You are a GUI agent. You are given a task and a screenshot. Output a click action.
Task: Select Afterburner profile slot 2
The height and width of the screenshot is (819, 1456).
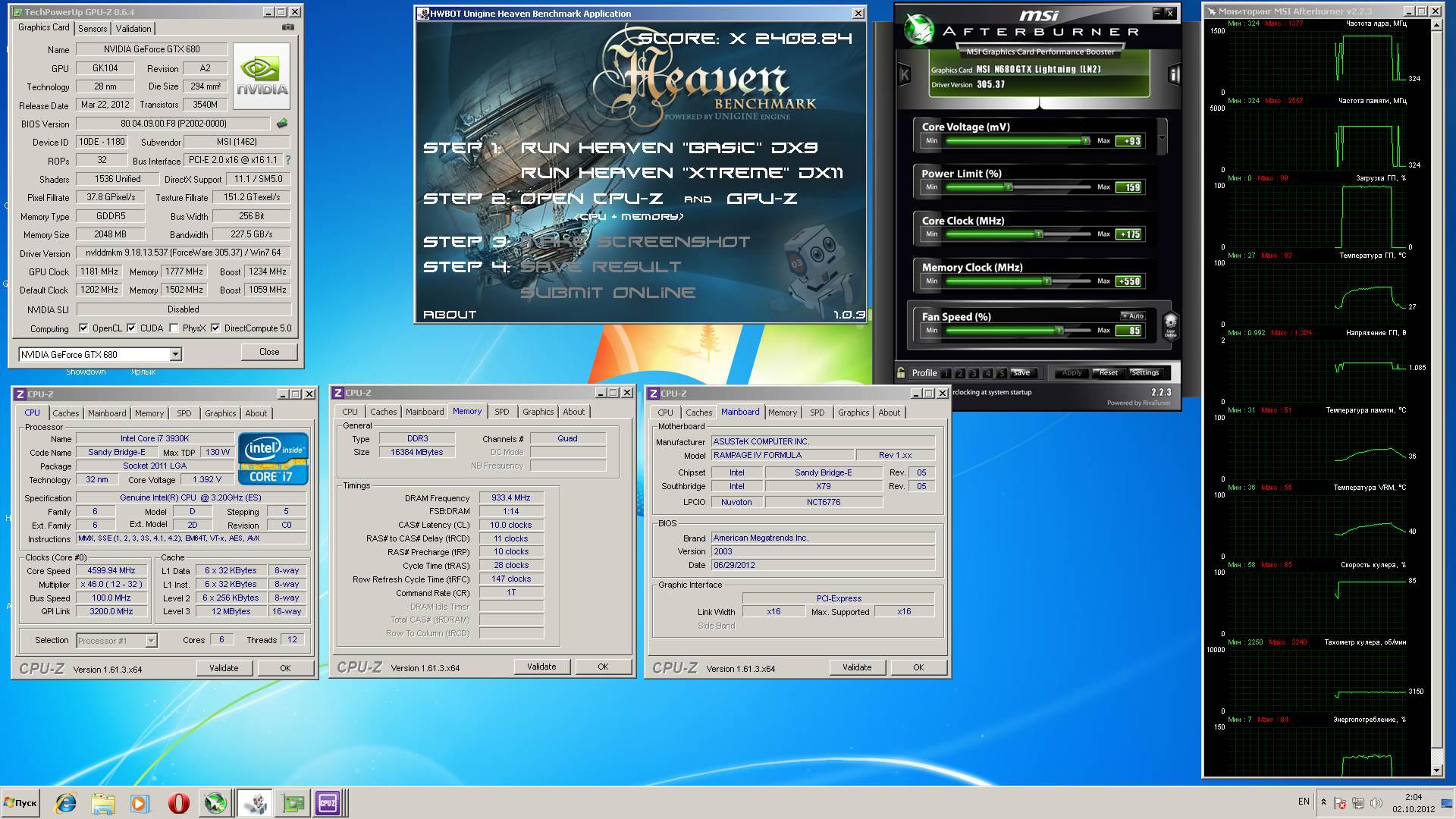tap(960, 373)
